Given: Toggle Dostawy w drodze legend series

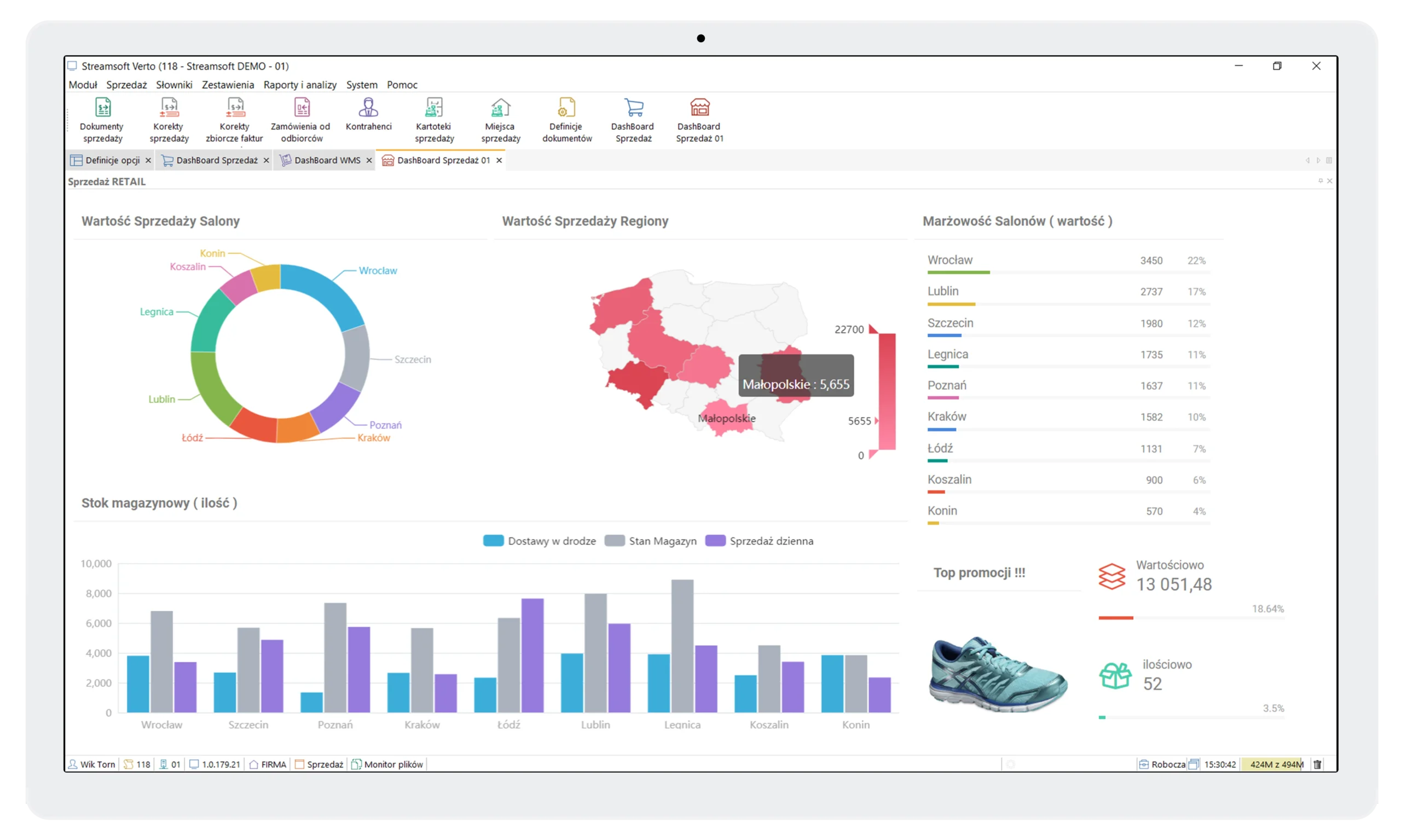Looking at the screenshot, I should 540,541.
